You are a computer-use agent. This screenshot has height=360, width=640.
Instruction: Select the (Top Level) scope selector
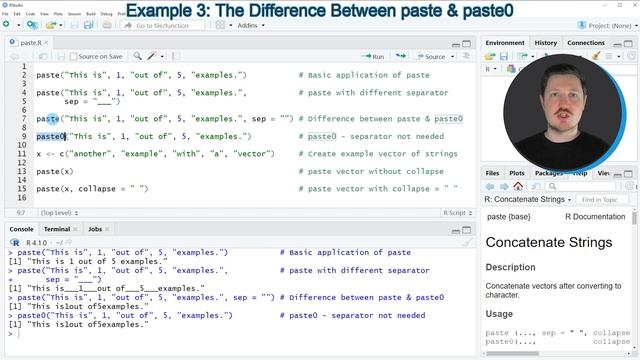point(59,213)
